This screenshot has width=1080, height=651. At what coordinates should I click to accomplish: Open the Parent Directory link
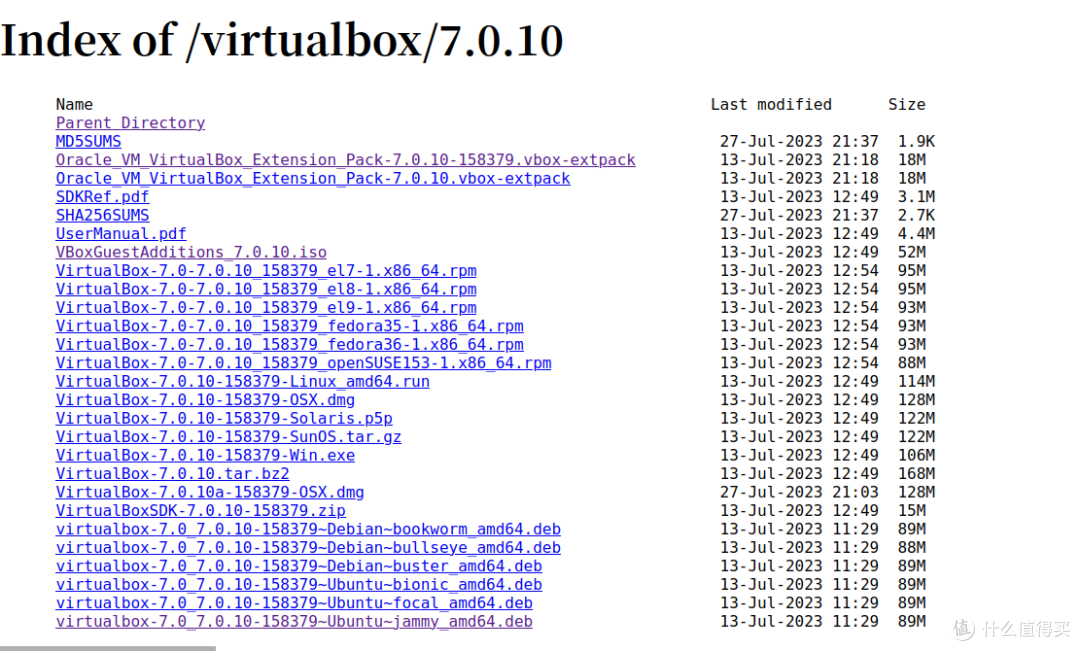[x=130, y=123]
